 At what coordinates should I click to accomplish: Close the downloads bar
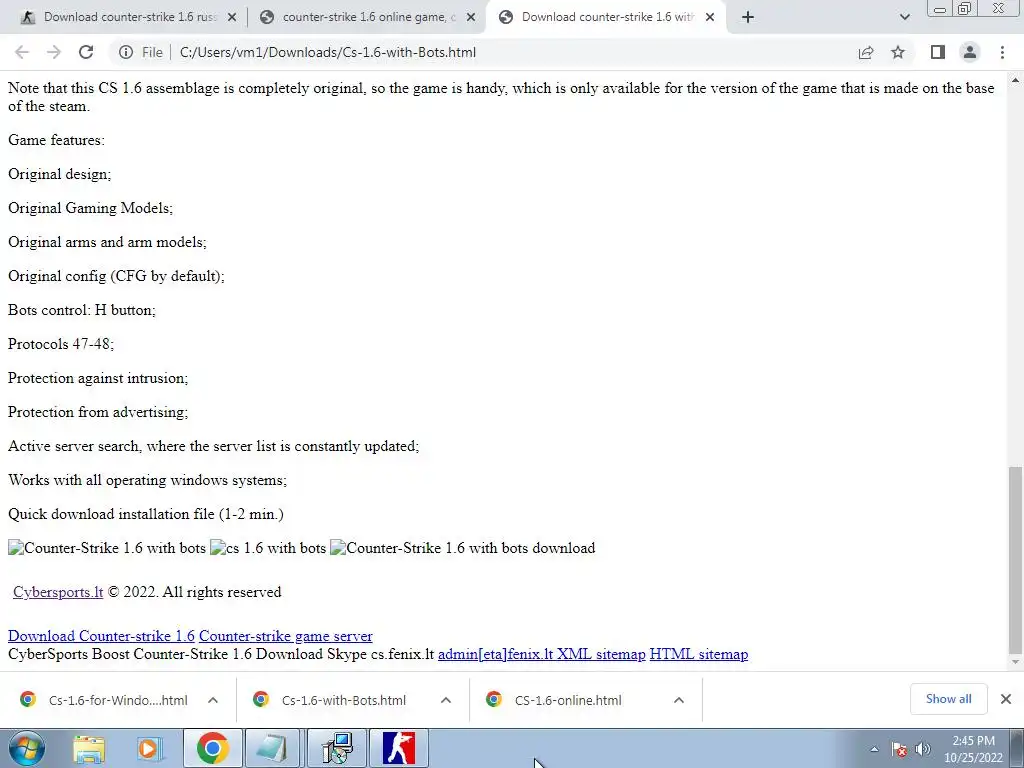coord(1006,699)
